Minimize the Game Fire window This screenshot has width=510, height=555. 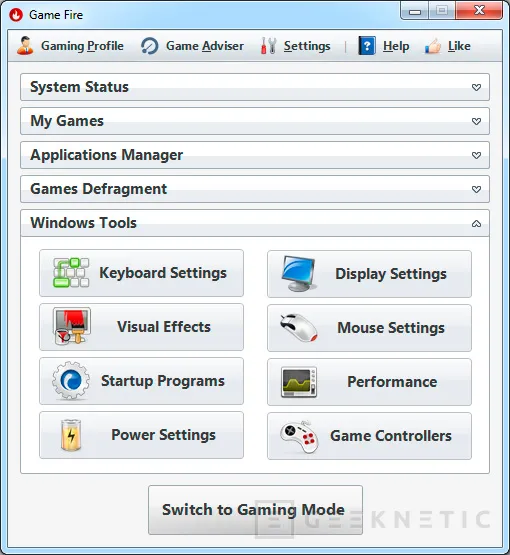click(415, 11)
